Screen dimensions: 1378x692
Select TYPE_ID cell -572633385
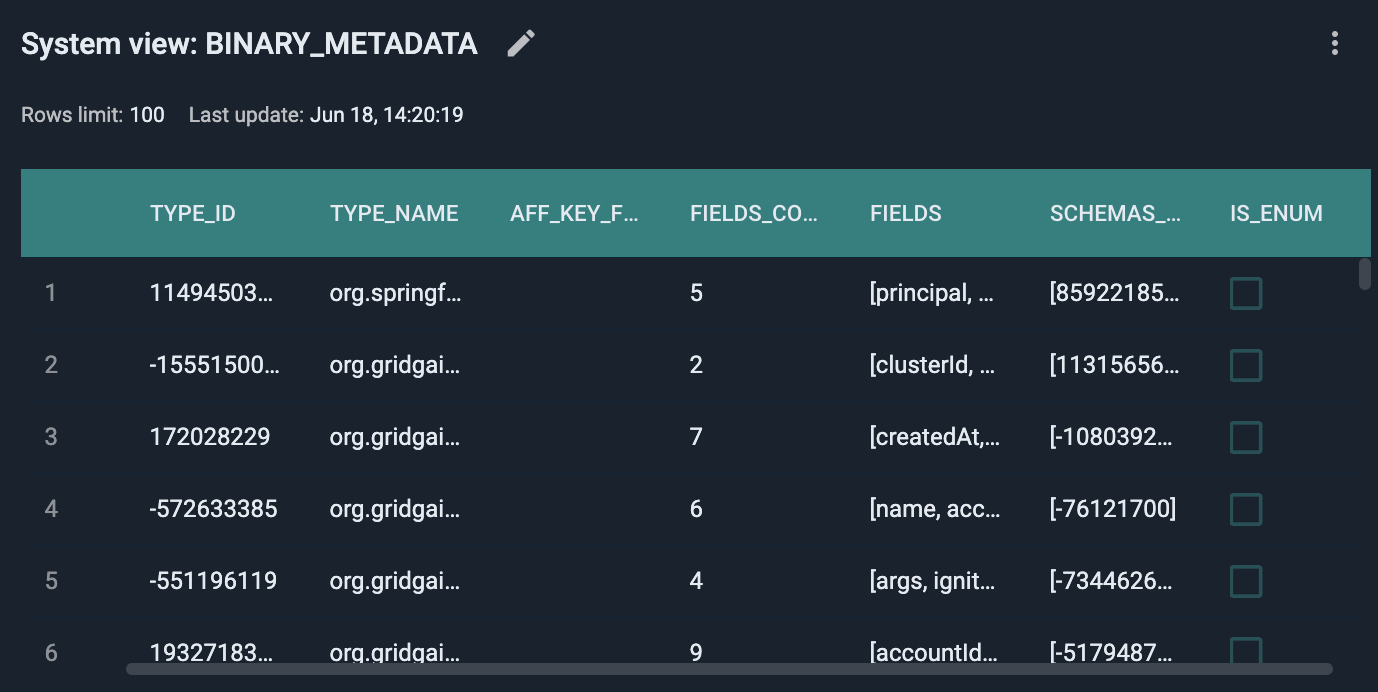point(214,509)
